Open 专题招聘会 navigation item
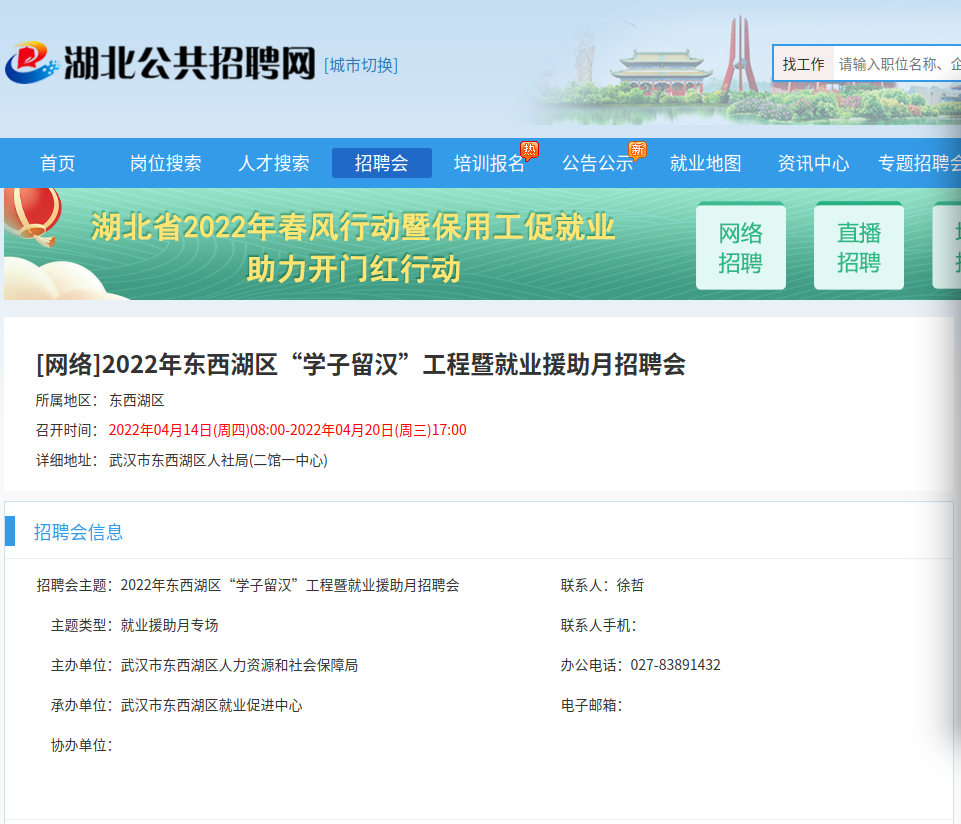Image resolution: width=961 pixels, height=824 pixels. 919,163
